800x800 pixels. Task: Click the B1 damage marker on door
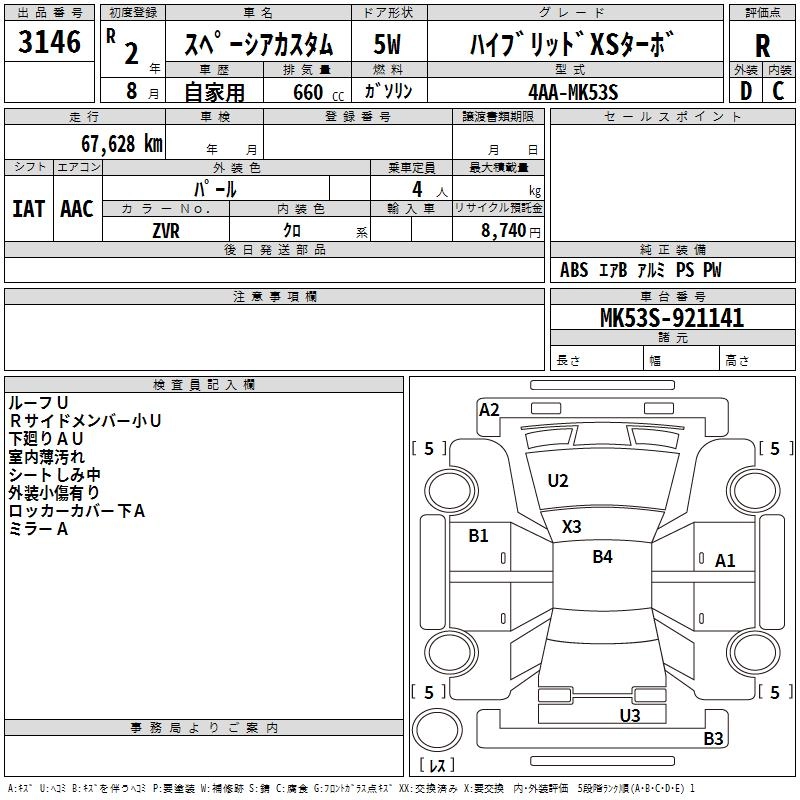coord(479,536)
